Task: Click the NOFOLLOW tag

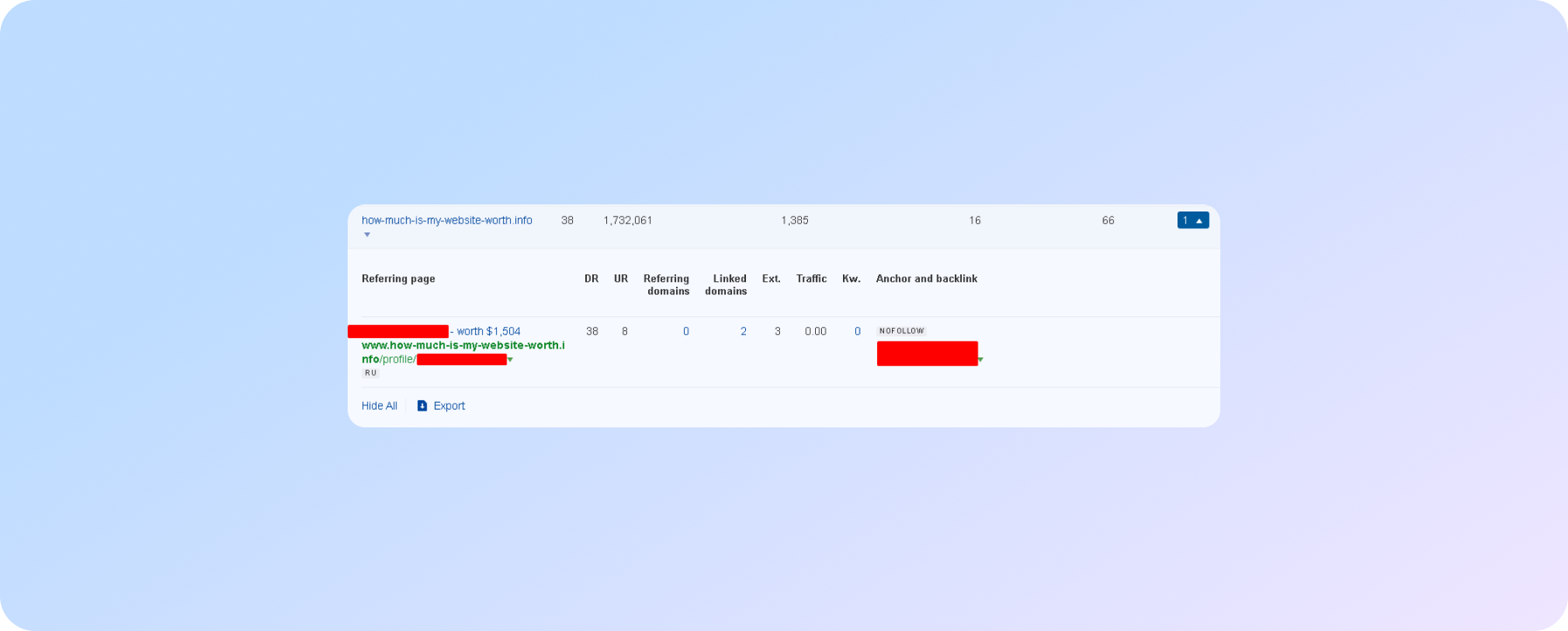Action: coord(901,331)
